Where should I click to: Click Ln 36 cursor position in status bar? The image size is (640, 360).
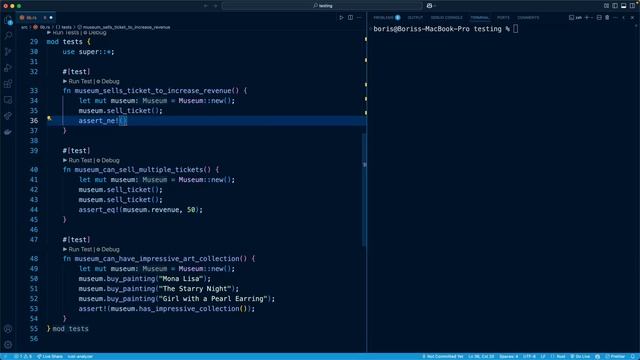(481, 356)
